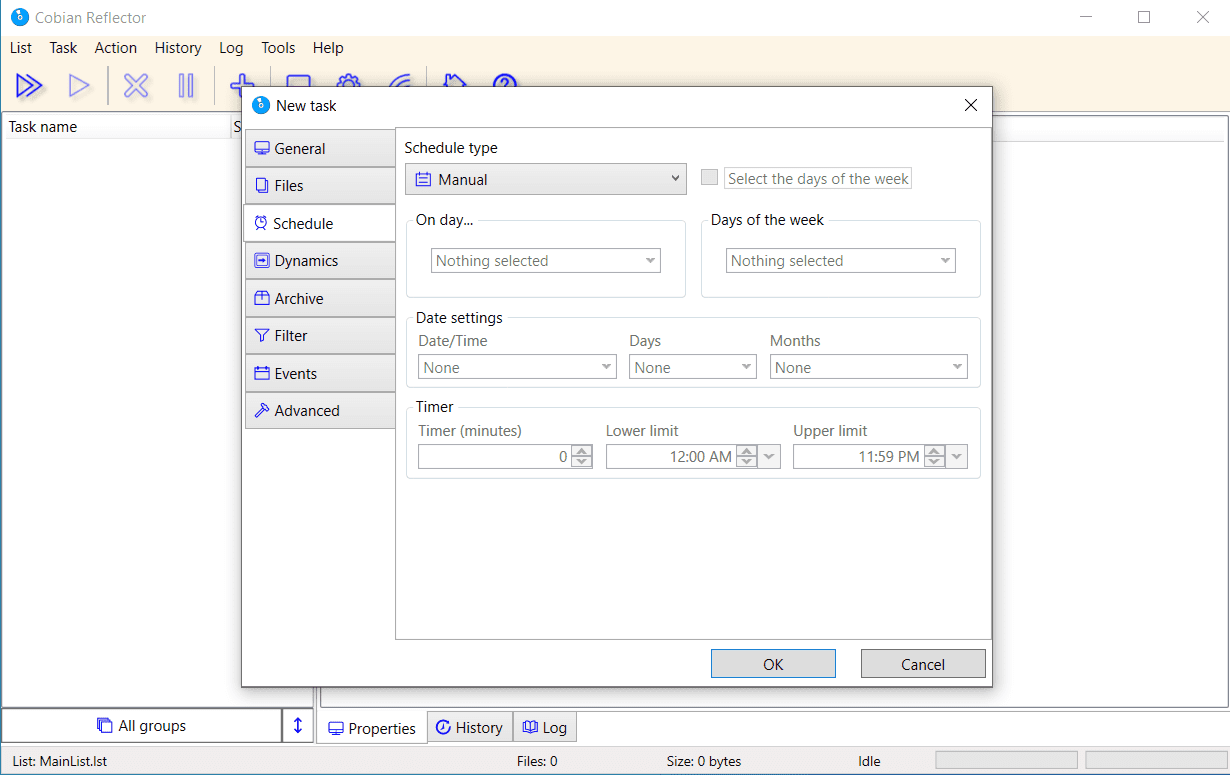
Task: Click the plus New task toolbar icon
Action: (x=240, y=80)
